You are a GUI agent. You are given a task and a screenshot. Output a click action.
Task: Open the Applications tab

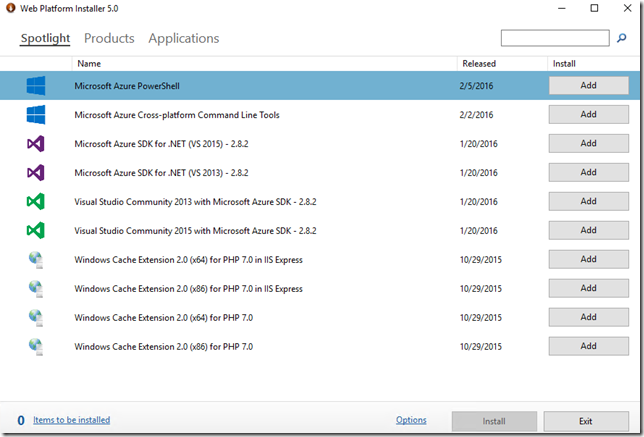coord(184,38)
